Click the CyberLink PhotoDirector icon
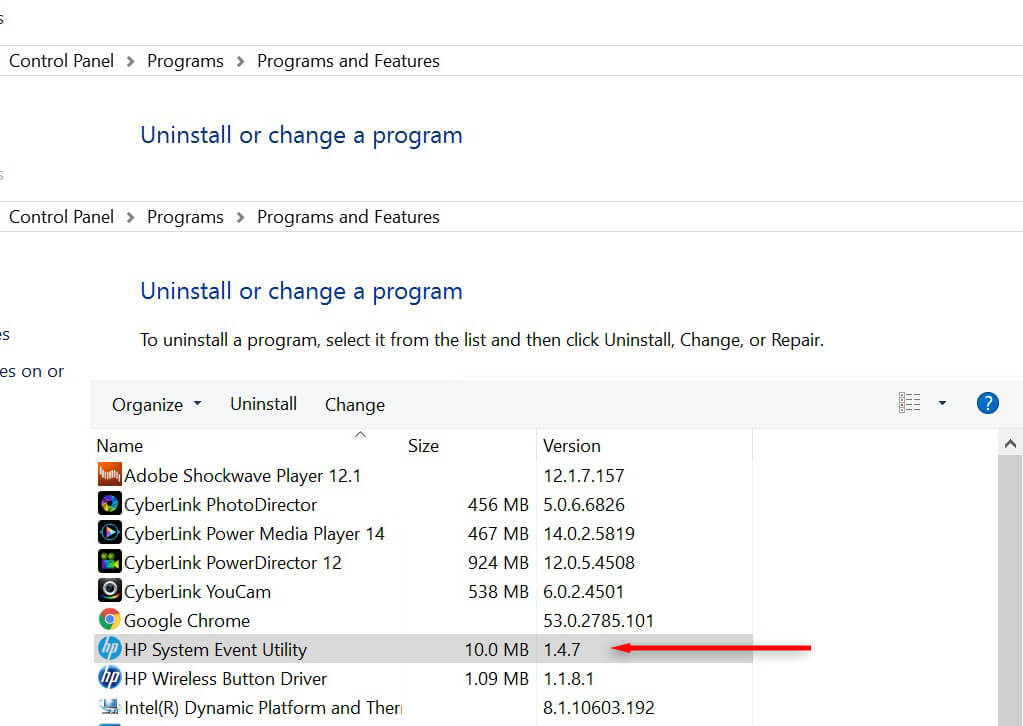 [x=109, y=504]
